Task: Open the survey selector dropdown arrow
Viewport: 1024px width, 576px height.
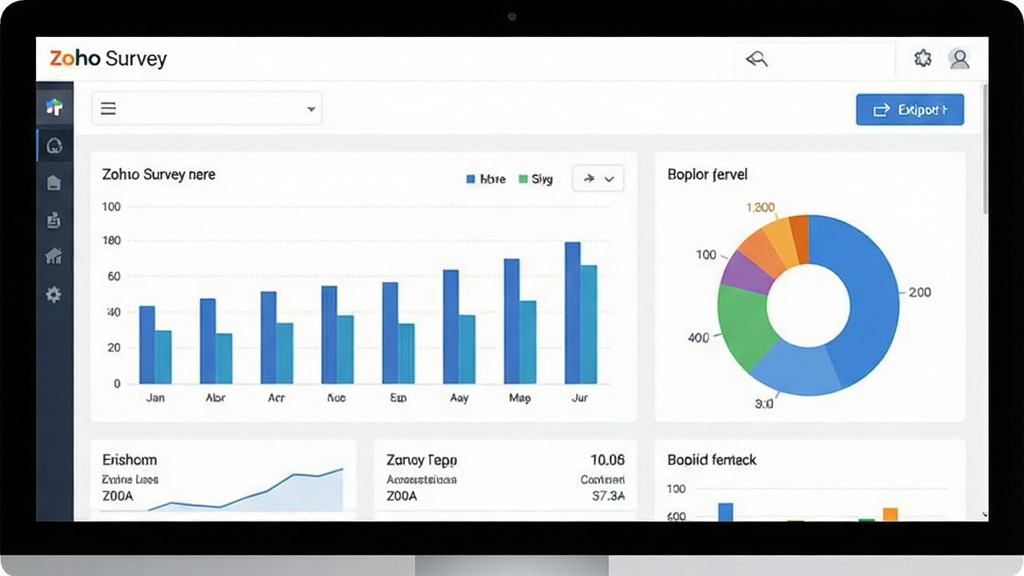Action: (312, 109)
